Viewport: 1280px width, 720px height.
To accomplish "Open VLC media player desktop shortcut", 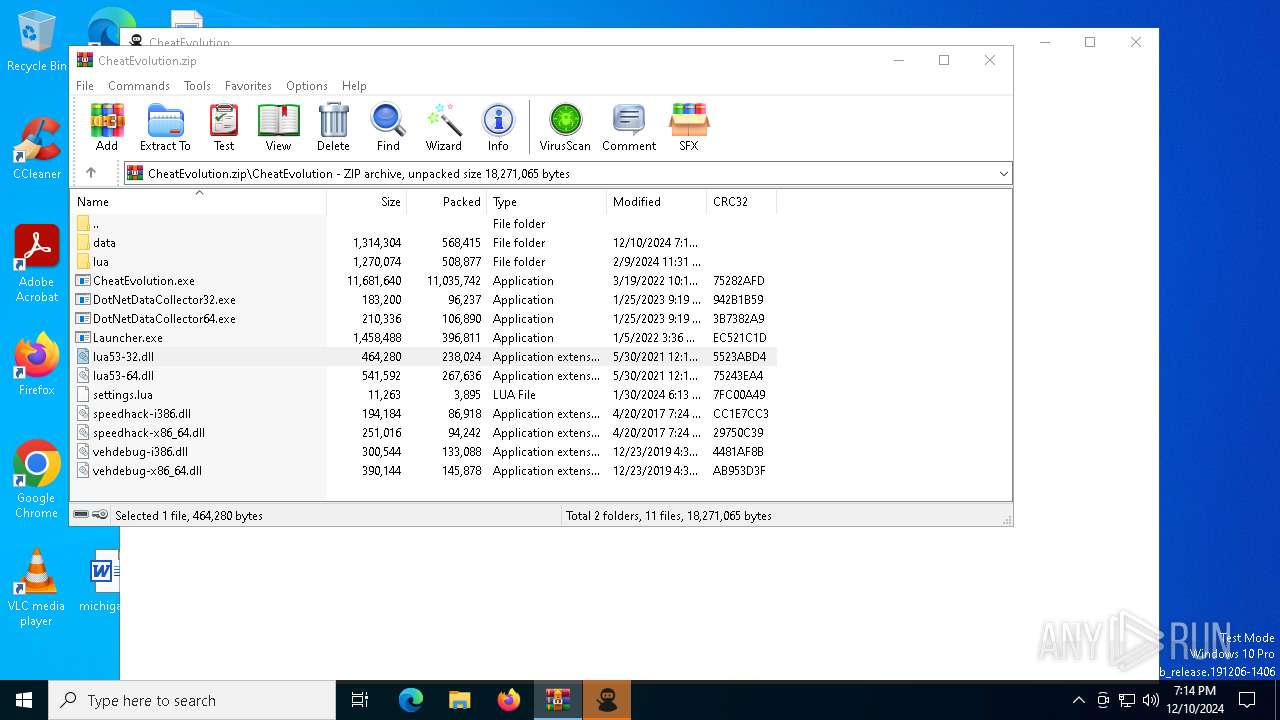I will click(37, 588).
